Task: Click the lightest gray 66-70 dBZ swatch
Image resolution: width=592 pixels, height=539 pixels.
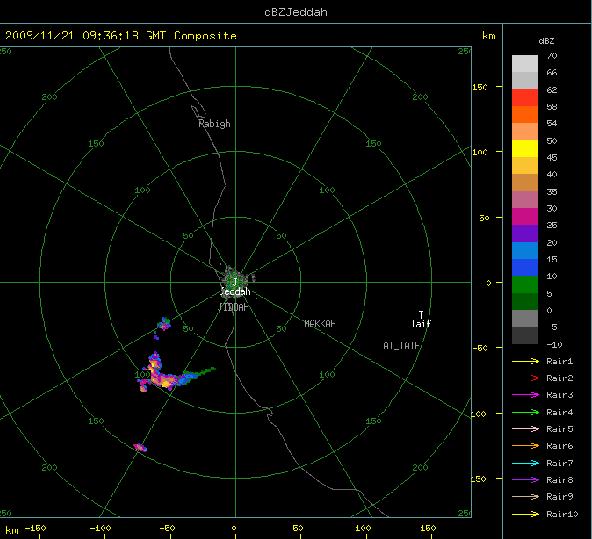Action: (x=525, y=63)
